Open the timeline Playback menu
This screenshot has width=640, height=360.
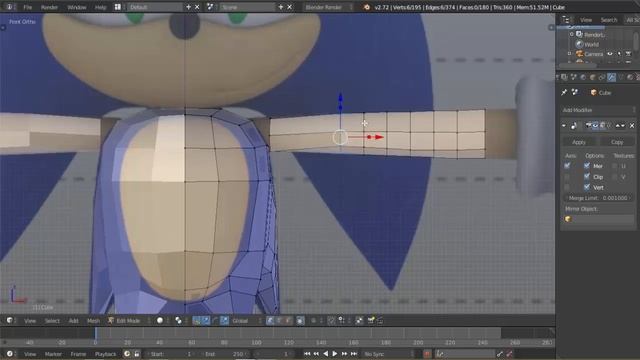pyautogui.click(x=105, y=354)
